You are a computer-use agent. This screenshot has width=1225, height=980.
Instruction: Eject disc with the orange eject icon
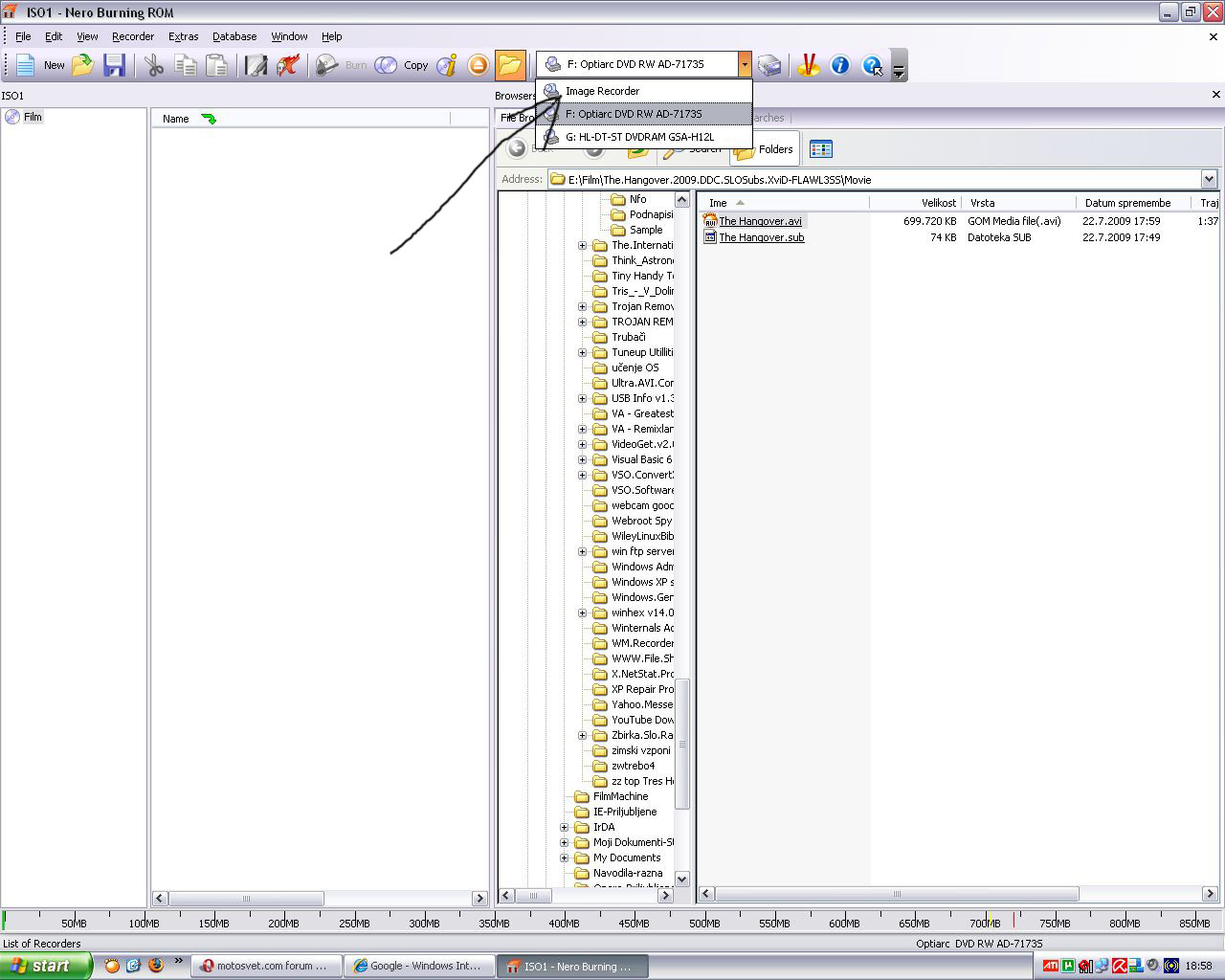pyautogui.click(x=479, y=65)
